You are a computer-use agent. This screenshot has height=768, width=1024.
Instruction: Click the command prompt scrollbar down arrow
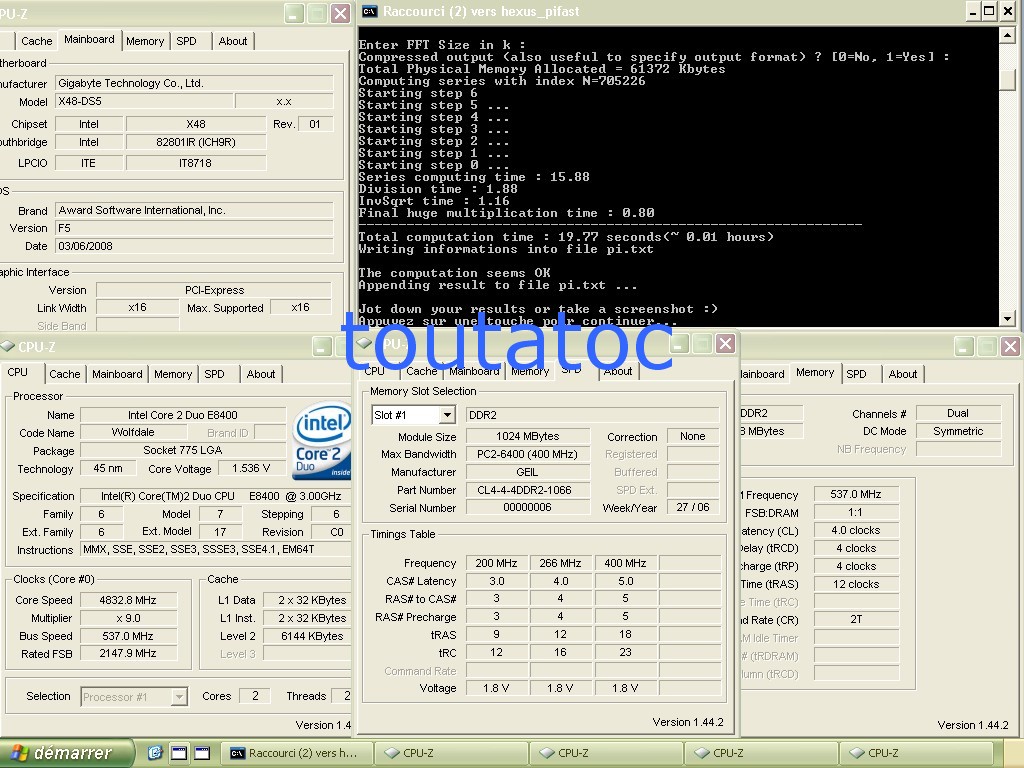point(1008,319)
